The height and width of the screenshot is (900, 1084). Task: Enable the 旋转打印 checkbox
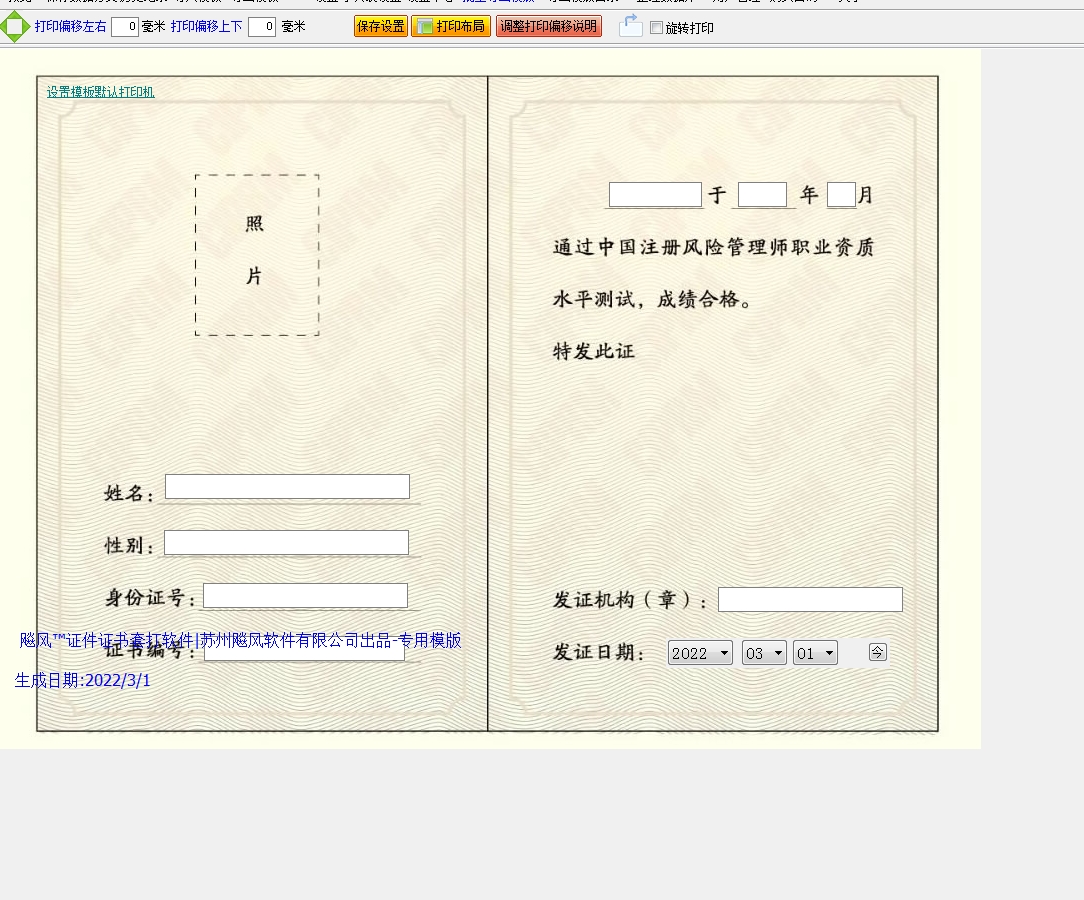[656, 27]
